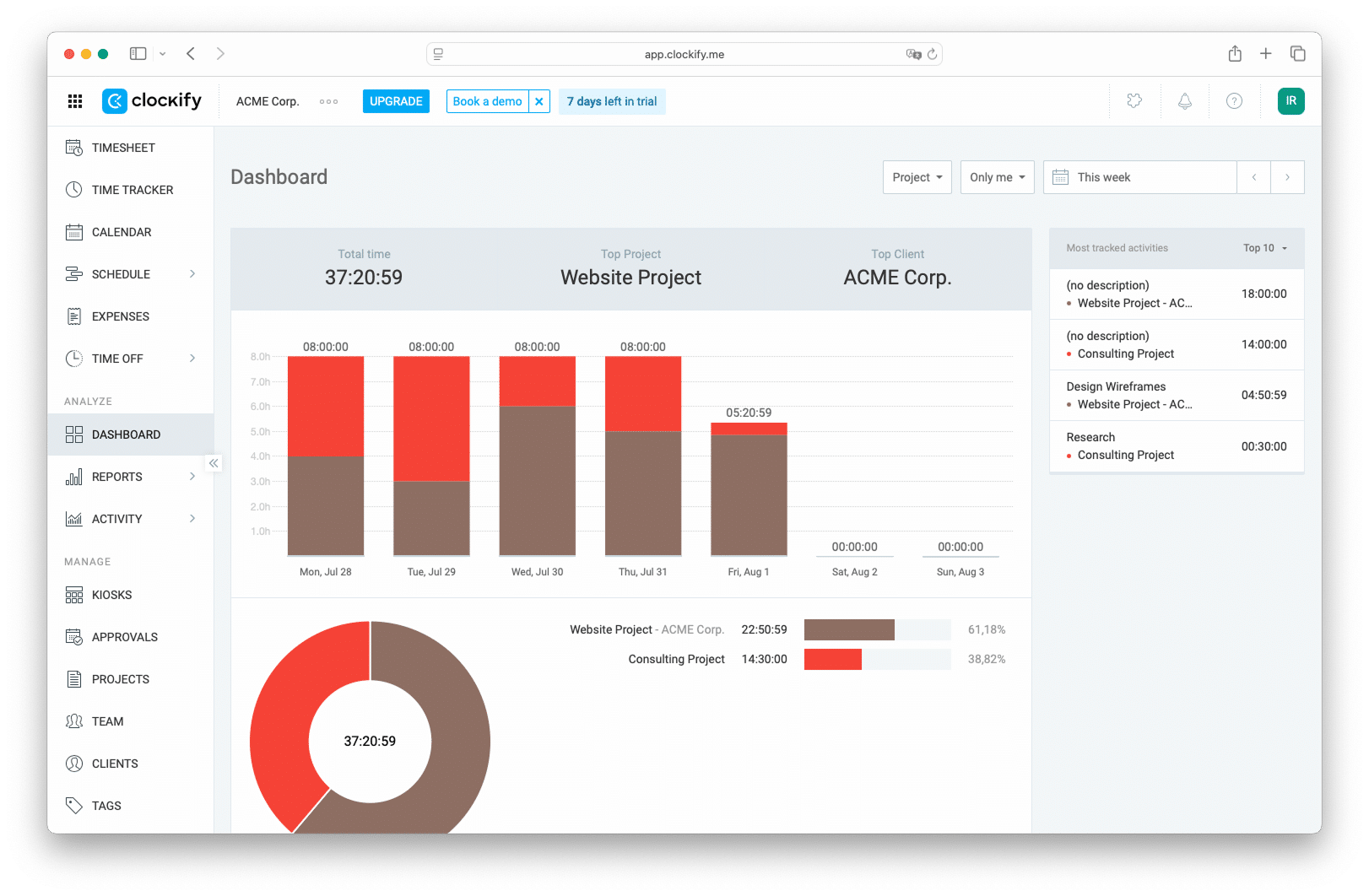The width and height of the screenshot is (1369, 896).
Task: Close the Book a demo banner
Action: (539, 101)
